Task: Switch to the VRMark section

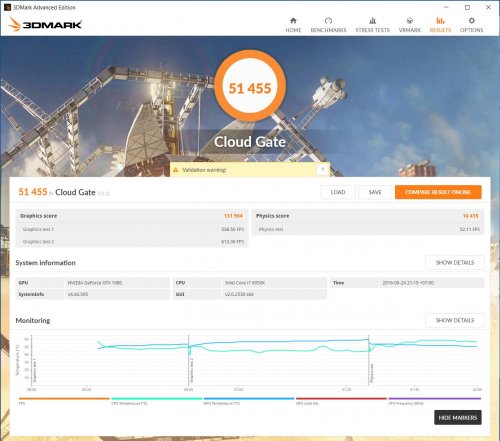Action: click(410, 25)
